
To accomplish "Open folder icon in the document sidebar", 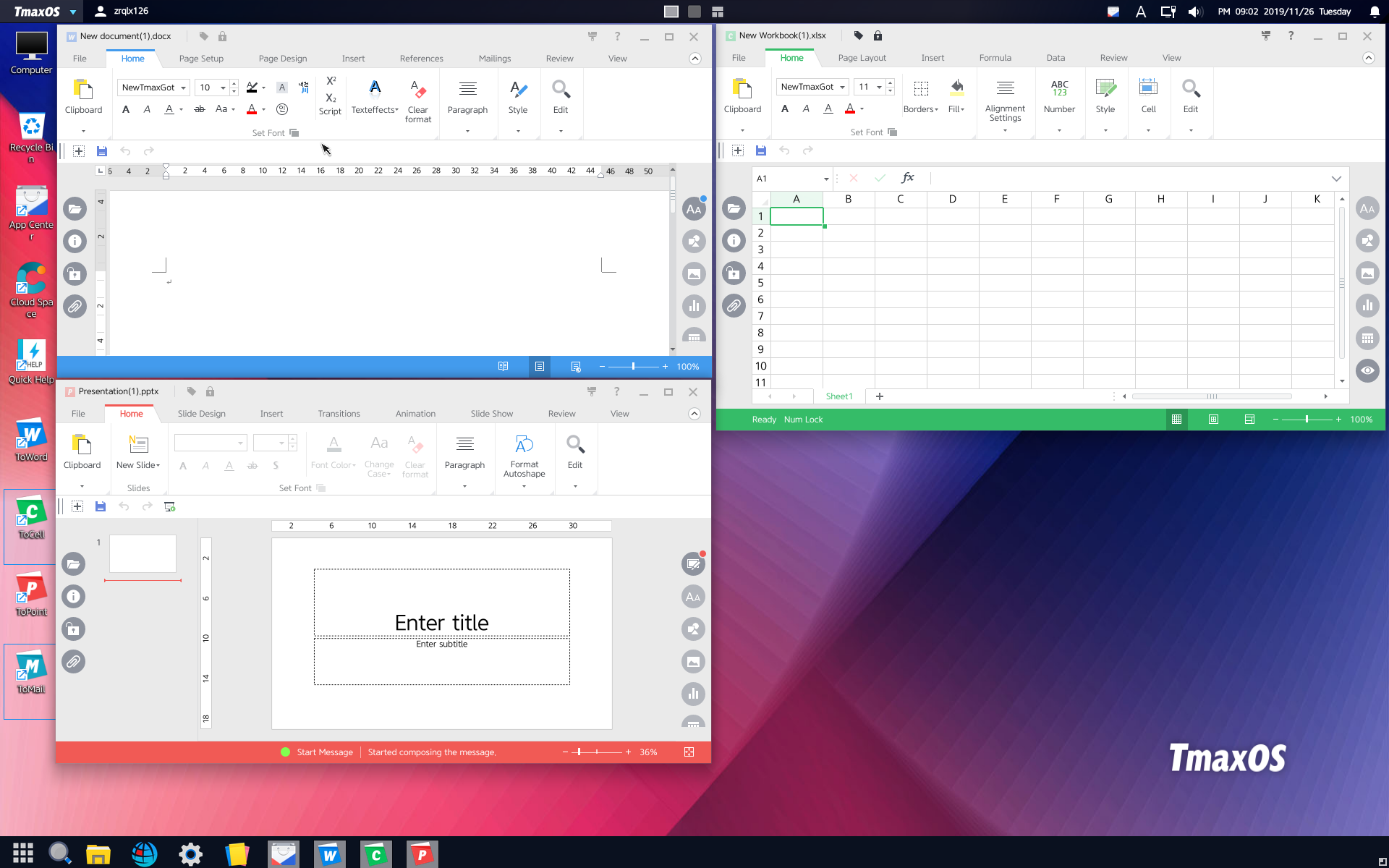I will [75, 209].
